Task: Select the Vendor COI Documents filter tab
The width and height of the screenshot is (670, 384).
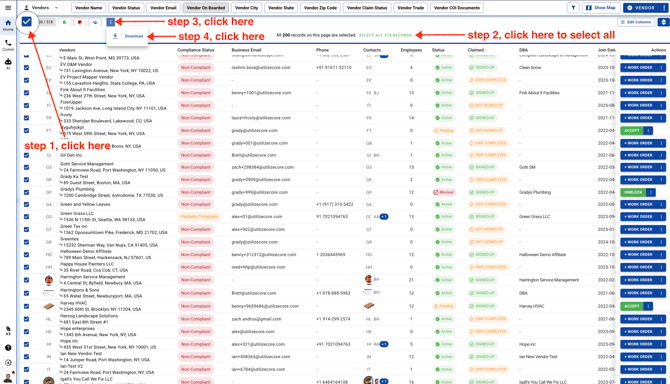Action: [x=457, y=8]
